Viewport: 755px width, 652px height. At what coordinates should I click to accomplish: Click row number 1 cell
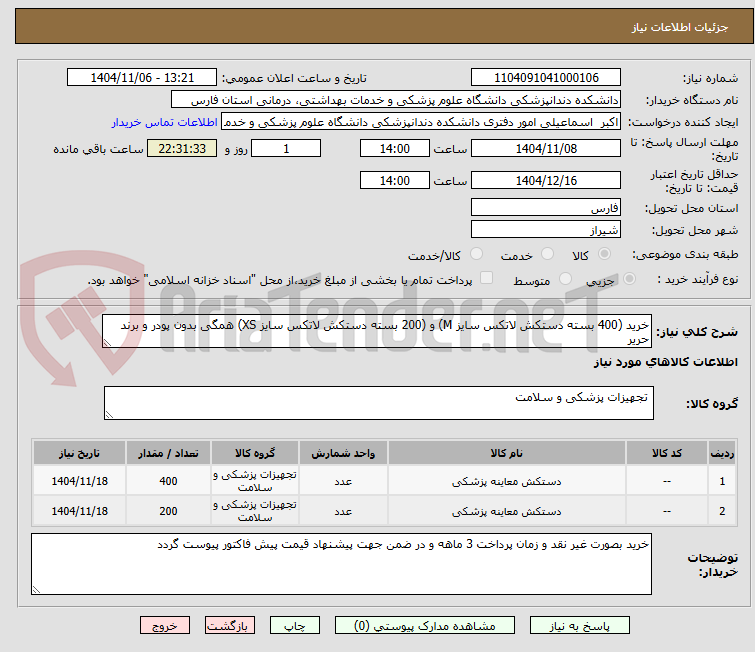tap(722, 481)
